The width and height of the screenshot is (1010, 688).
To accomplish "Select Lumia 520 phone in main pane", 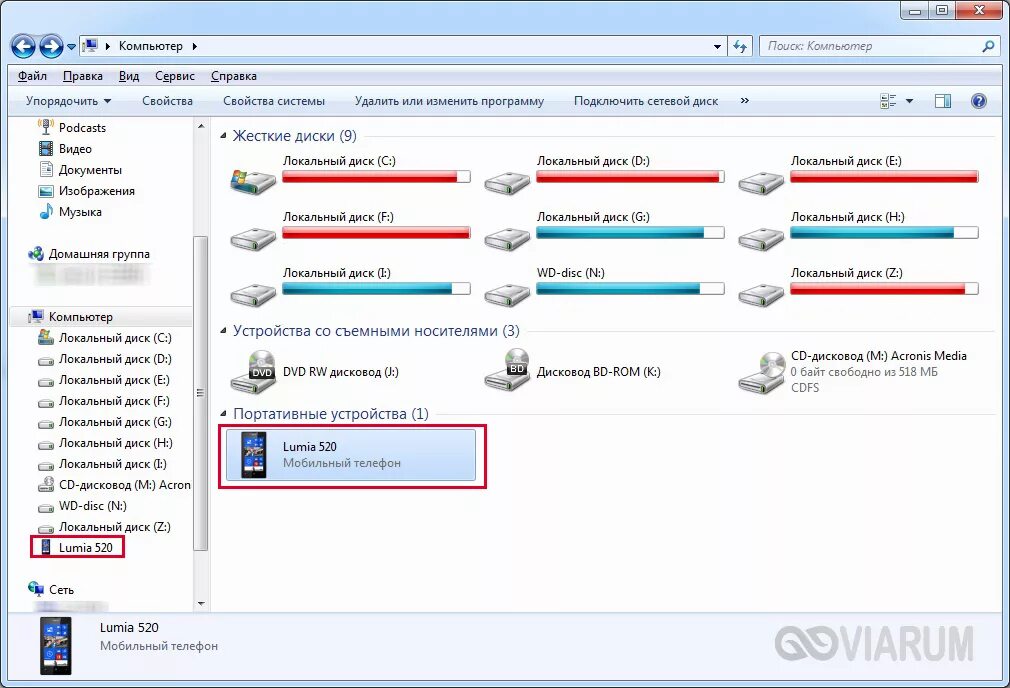I will pos(350,455).
